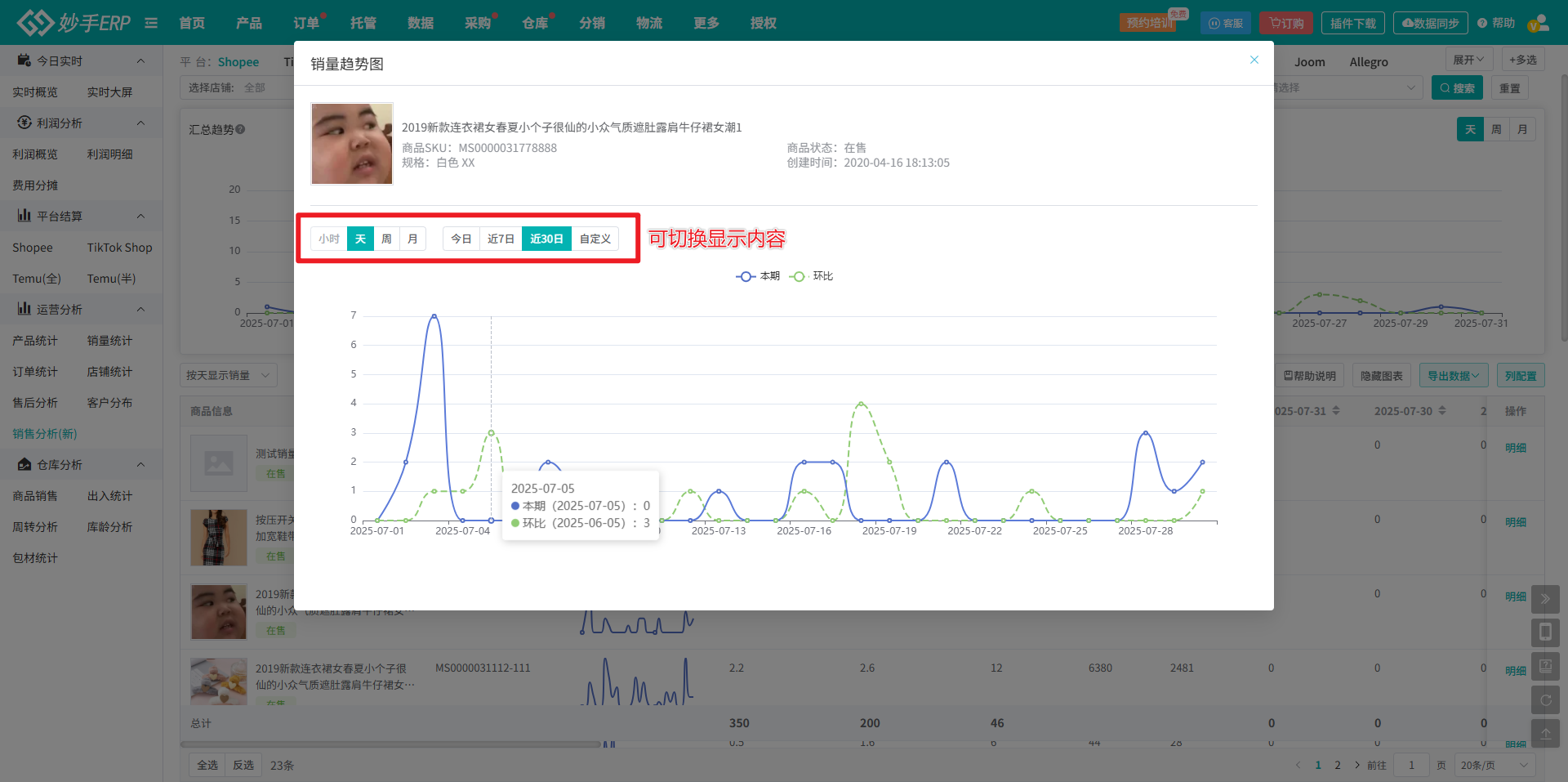Switch background chart to 周 view

1496,129
